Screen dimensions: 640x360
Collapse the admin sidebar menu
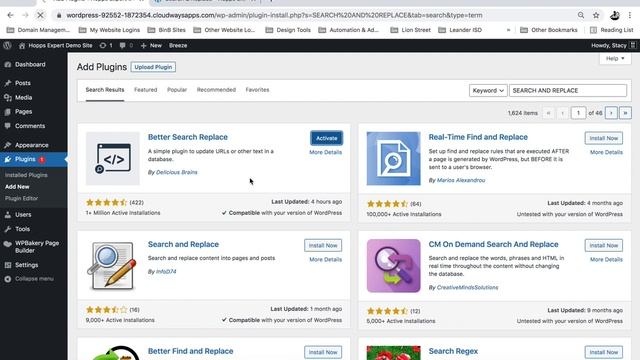click(29, 279)
